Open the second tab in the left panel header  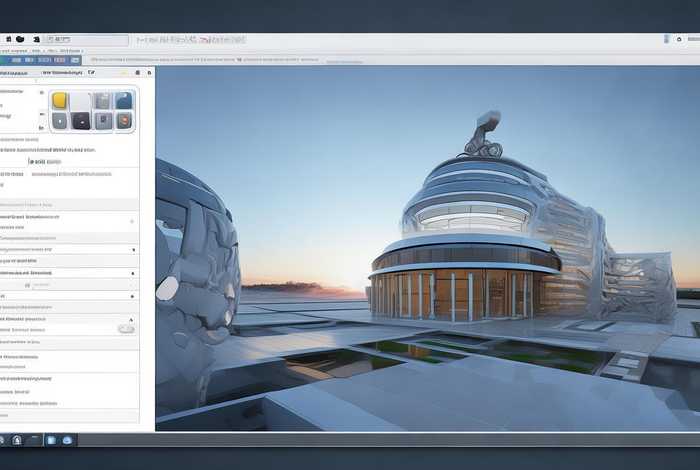(x=62, y=72)
